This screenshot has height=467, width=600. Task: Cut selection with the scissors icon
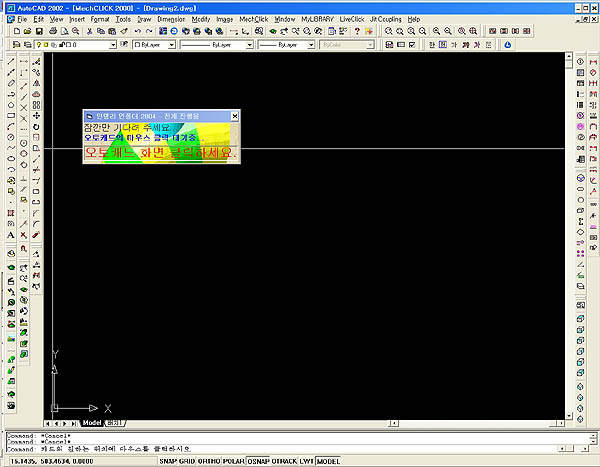tap(90, 31)
